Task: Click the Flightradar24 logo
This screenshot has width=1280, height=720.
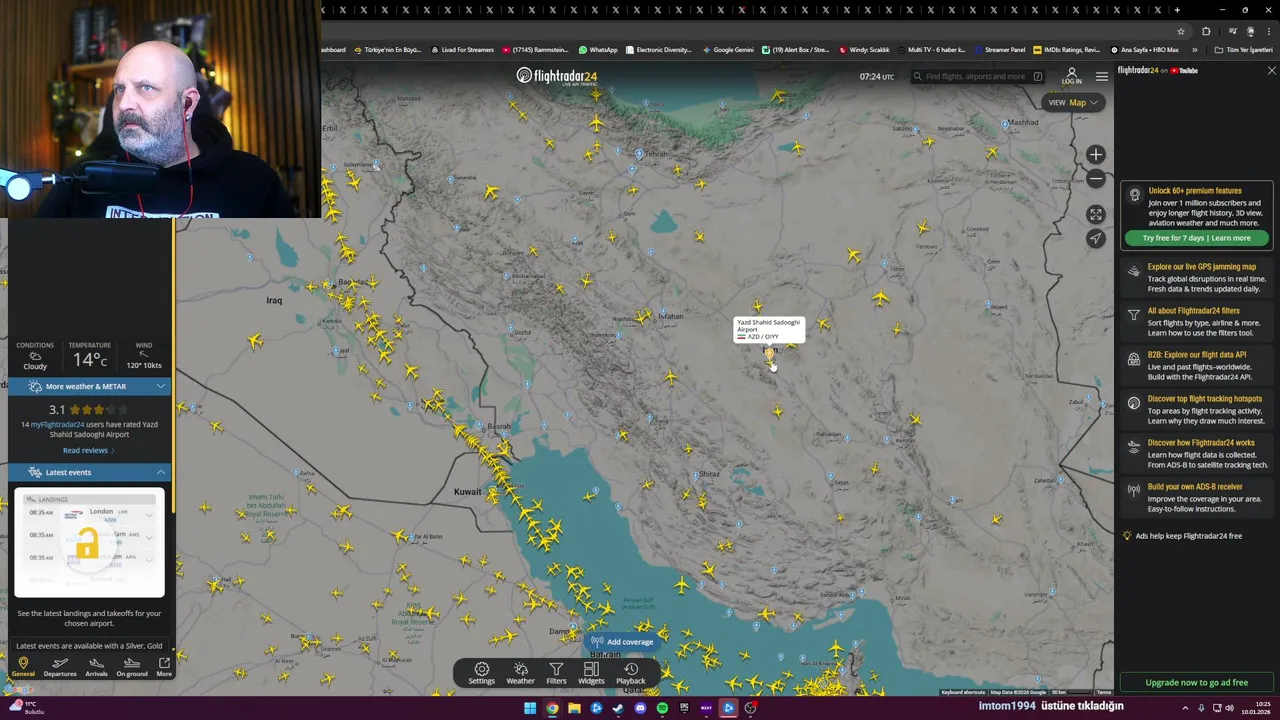Action: coord(556,76)
